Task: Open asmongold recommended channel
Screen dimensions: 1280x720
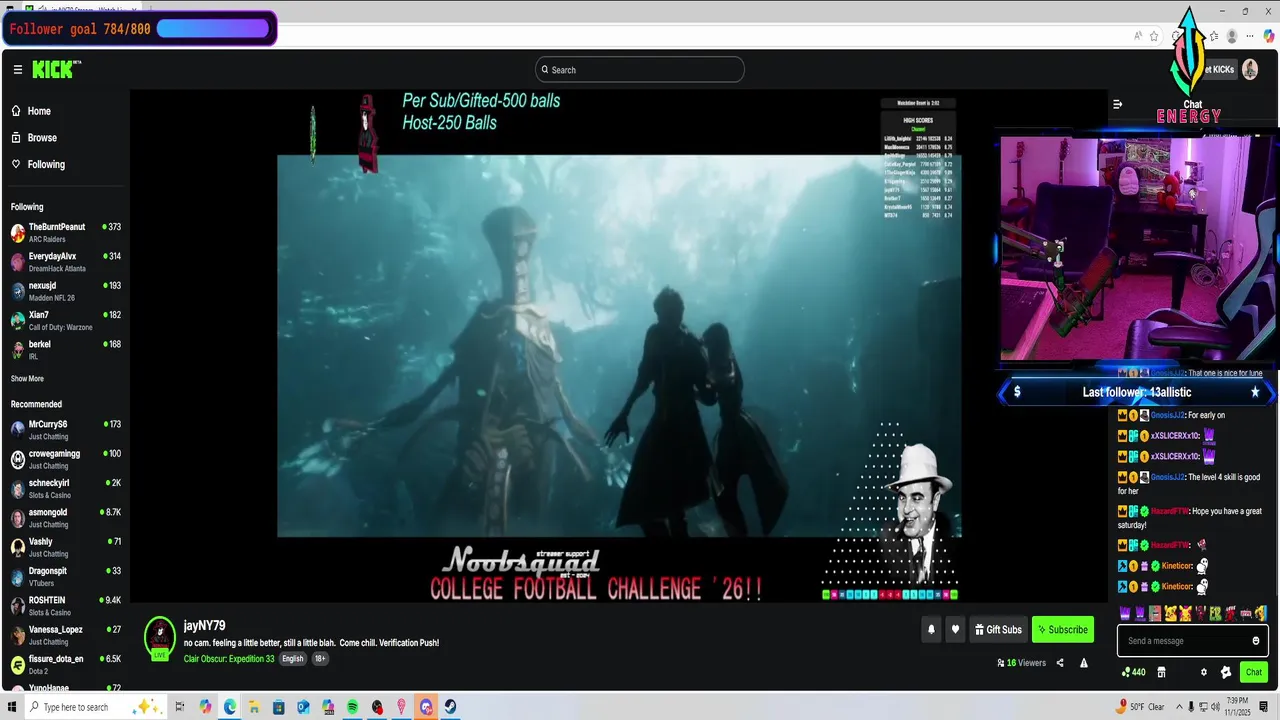Action: (x=65, y=518)
